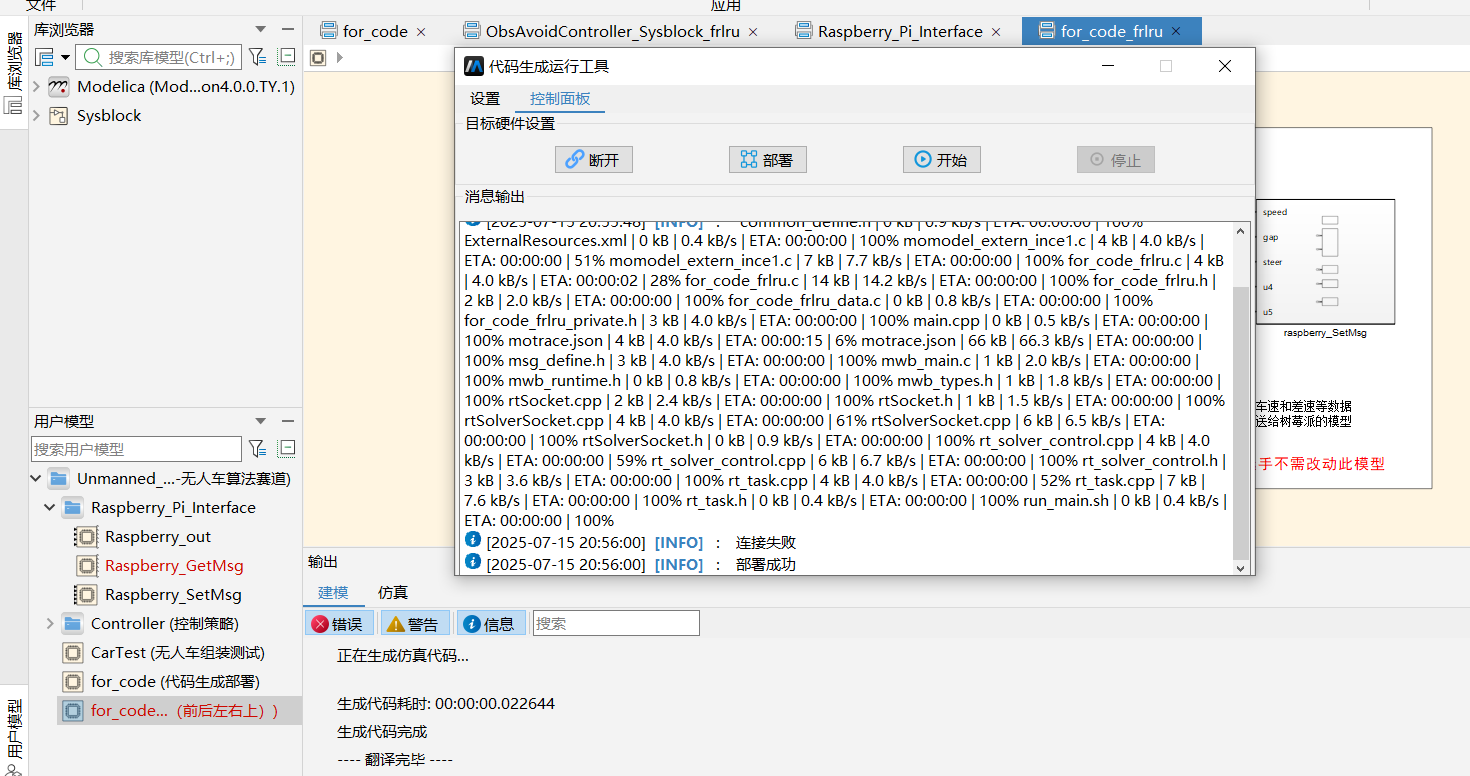Open library browser panel options dropdown
Screen dimensions: 1470x776
(x=260, y=30)
